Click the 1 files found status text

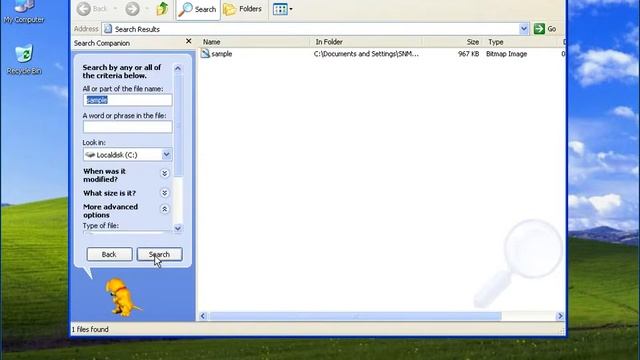pyautogui.click(x=90, y=329)
